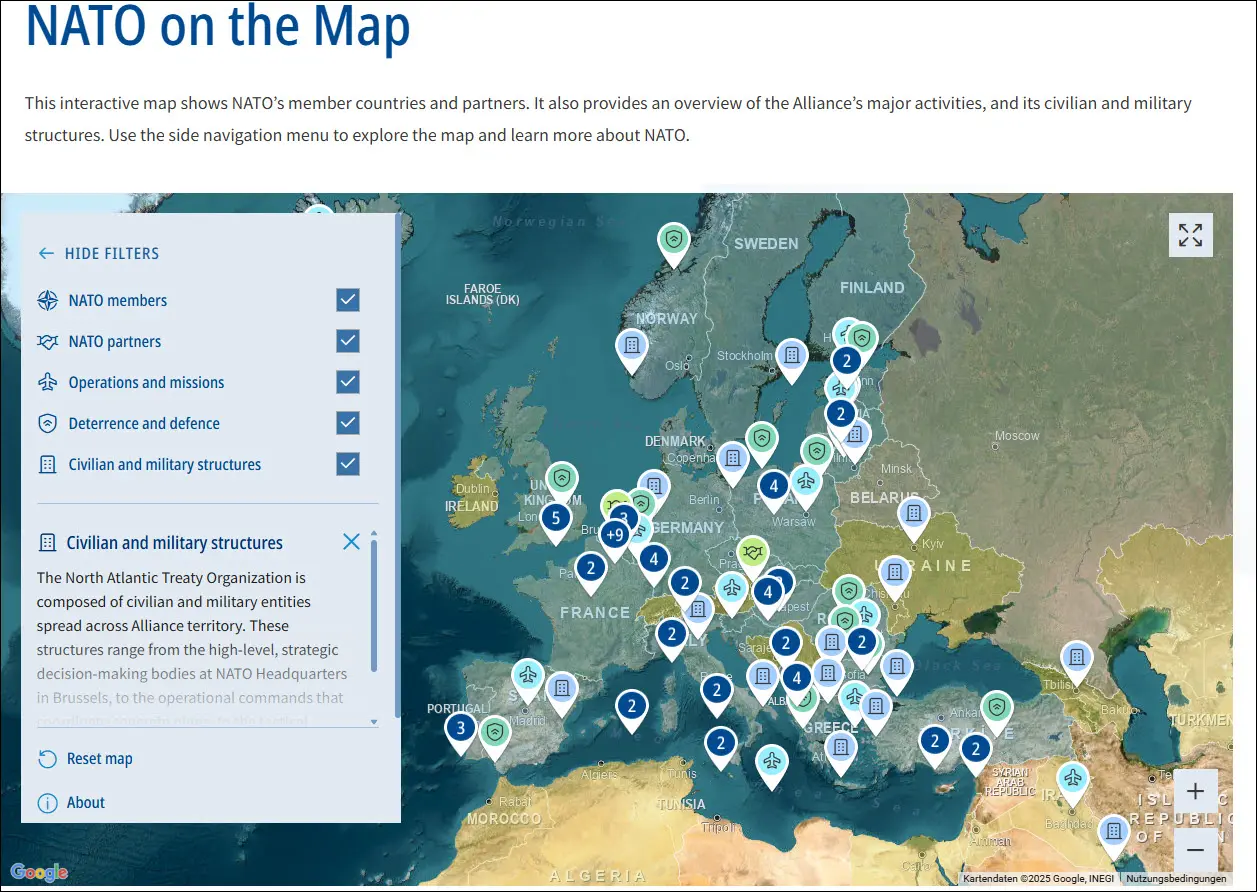This screenshot has height=892, width=1257.
Task: Collapse the sidebar using the Hide Filters arrow
Action: (x=46, y=253)
